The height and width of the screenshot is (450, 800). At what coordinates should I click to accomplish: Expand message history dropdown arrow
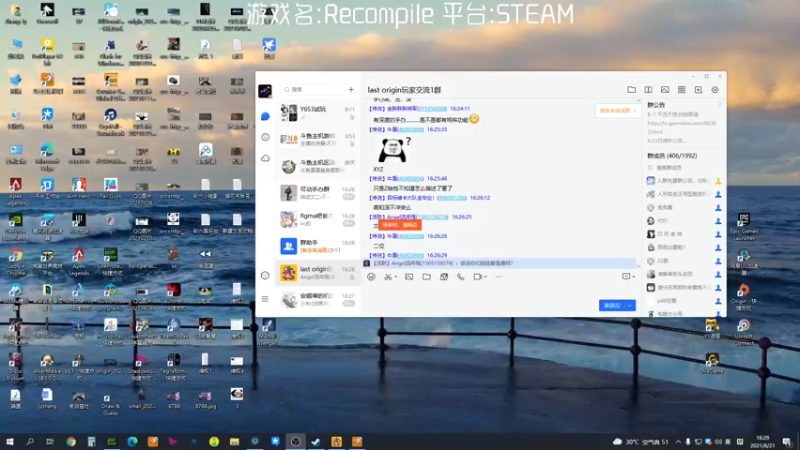click(x=633, y=277)
